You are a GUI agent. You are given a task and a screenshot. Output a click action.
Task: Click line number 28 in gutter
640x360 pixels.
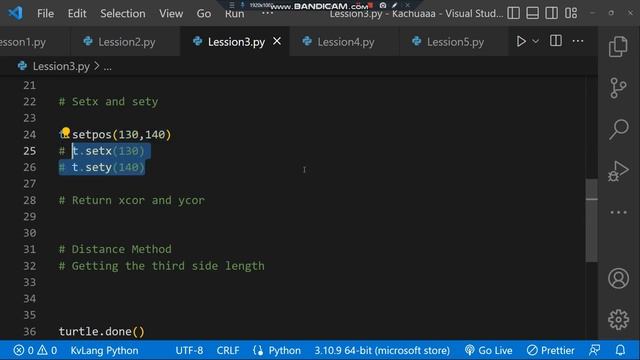point(29,200)
